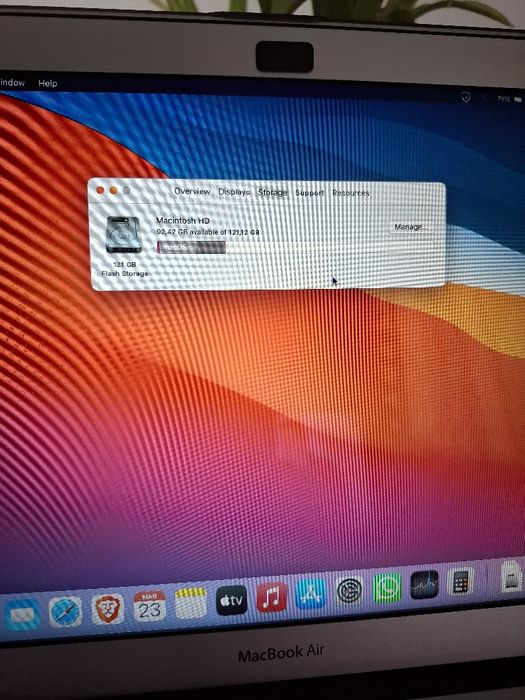Launch the Stocks app with chart icon

(424, 585)
